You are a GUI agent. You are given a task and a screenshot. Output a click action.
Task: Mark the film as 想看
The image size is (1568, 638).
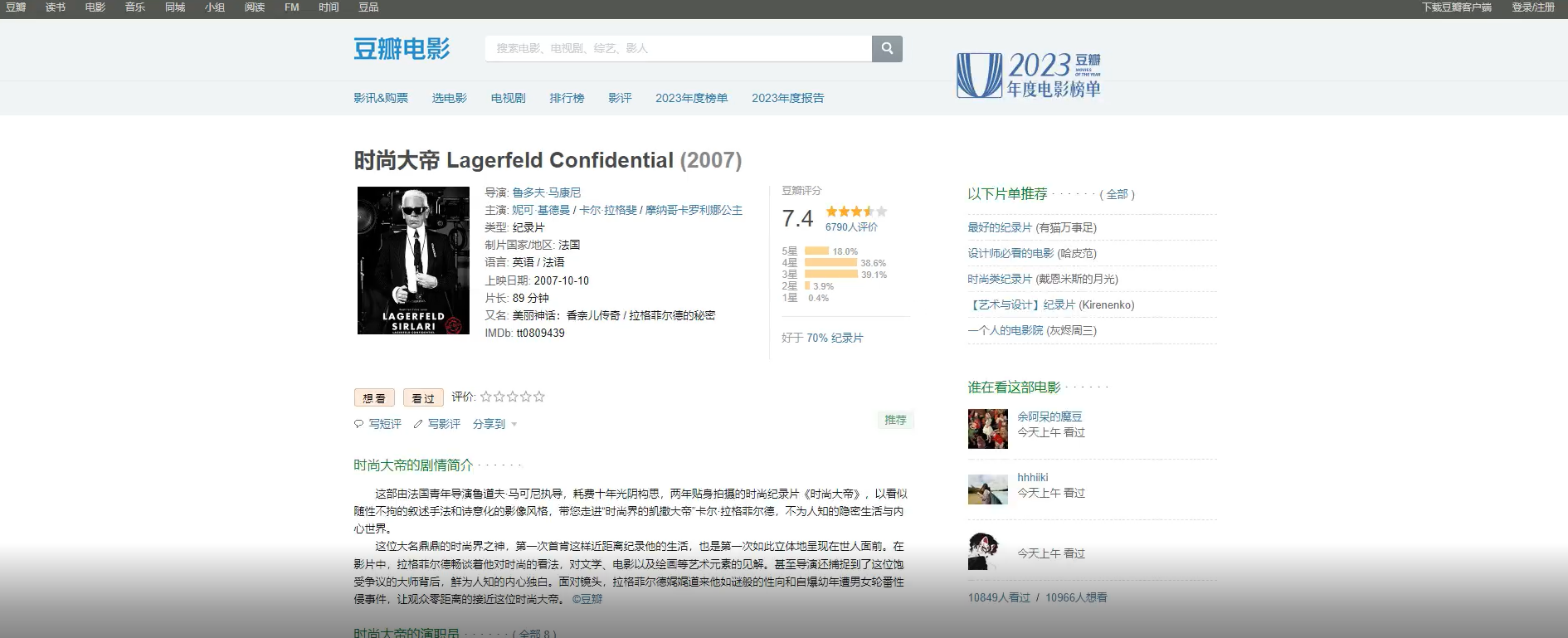(x=374, y=398)
